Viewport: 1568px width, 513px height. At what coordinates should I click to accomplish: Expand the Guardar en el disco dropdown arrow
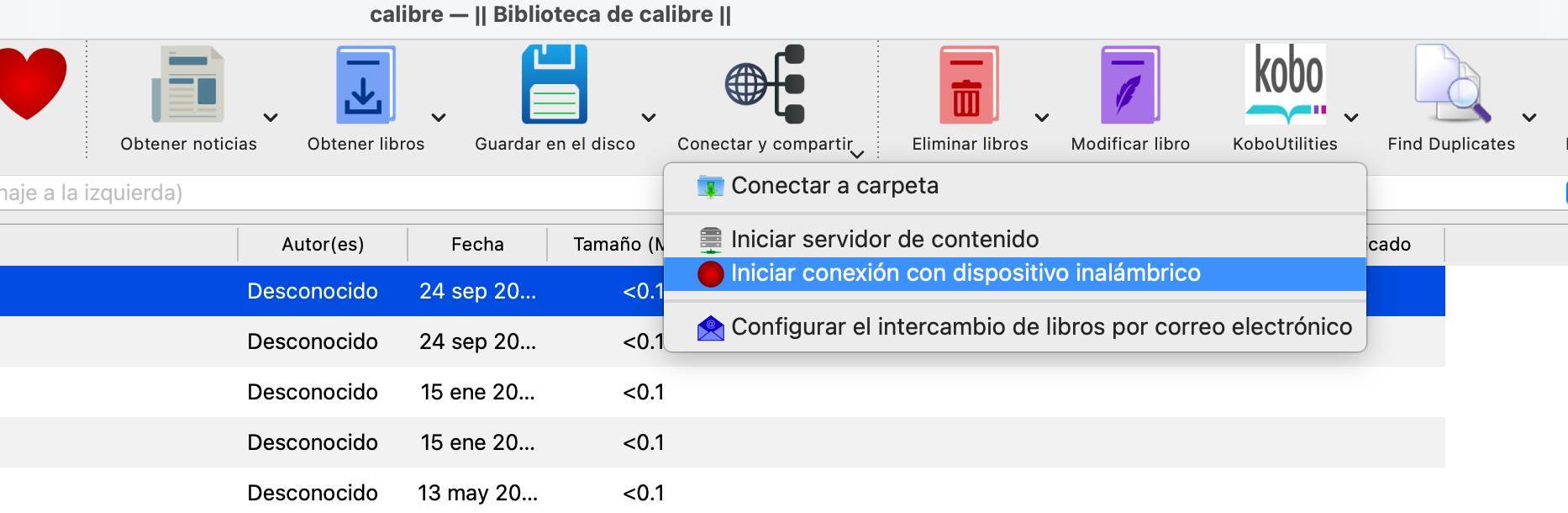coord(649,118)
